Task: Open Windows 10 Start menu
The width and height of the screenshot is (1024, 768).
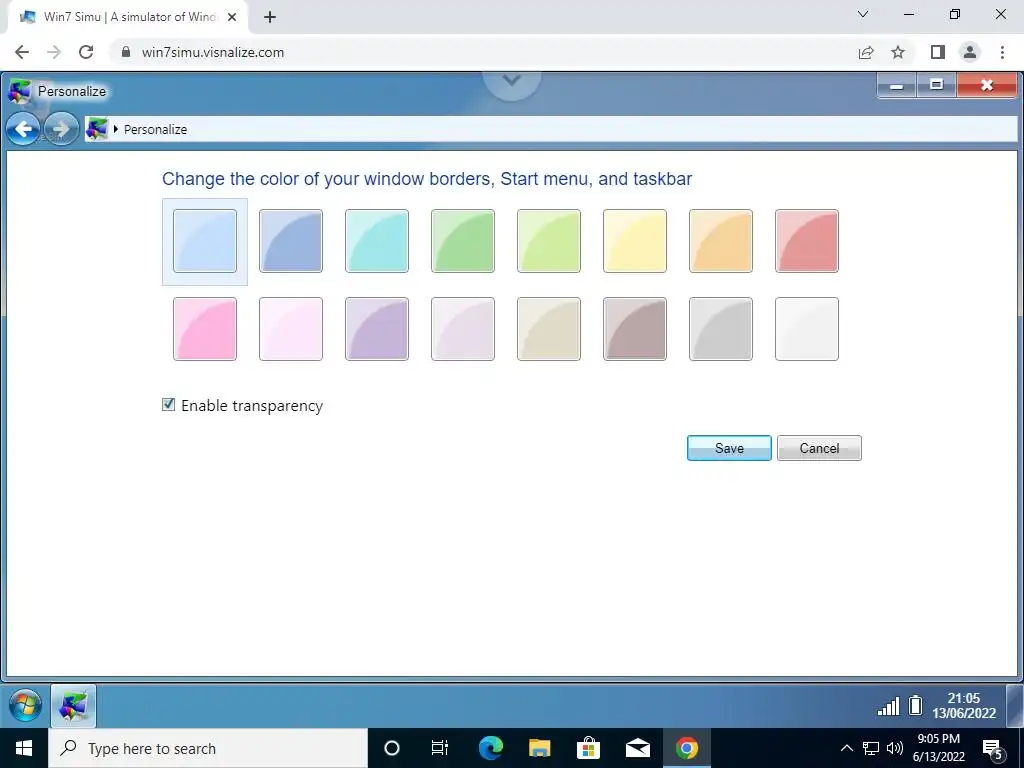Action: pyautogui.click(x=24, y=748)
